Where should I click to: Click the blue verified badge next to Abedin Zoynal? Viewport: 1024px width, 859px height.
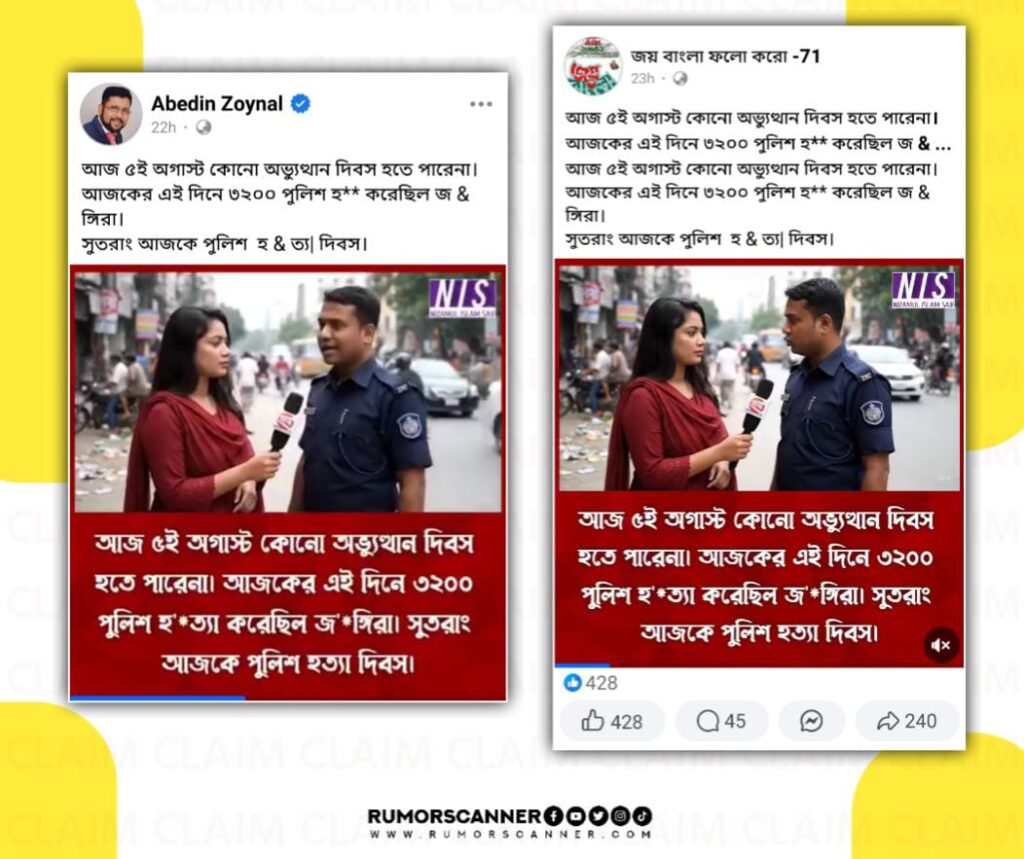pyautogui.click(x=300, y=103)
